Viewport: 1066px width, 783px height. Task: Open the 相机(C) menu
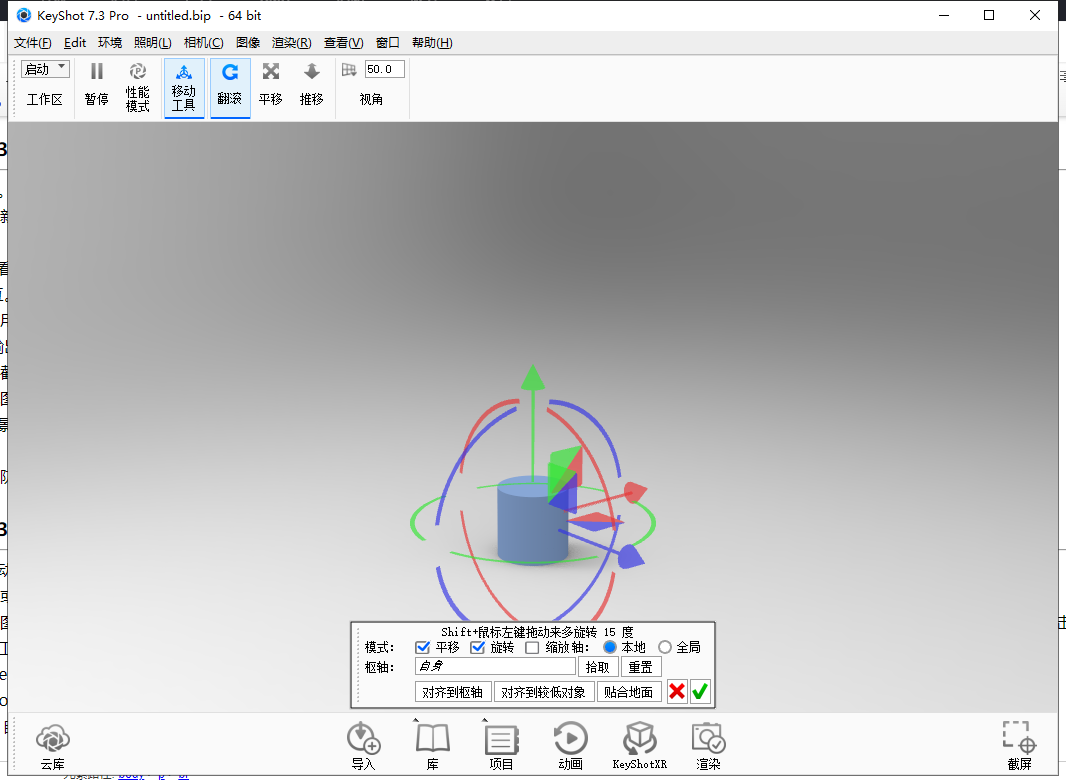[204, 43]
